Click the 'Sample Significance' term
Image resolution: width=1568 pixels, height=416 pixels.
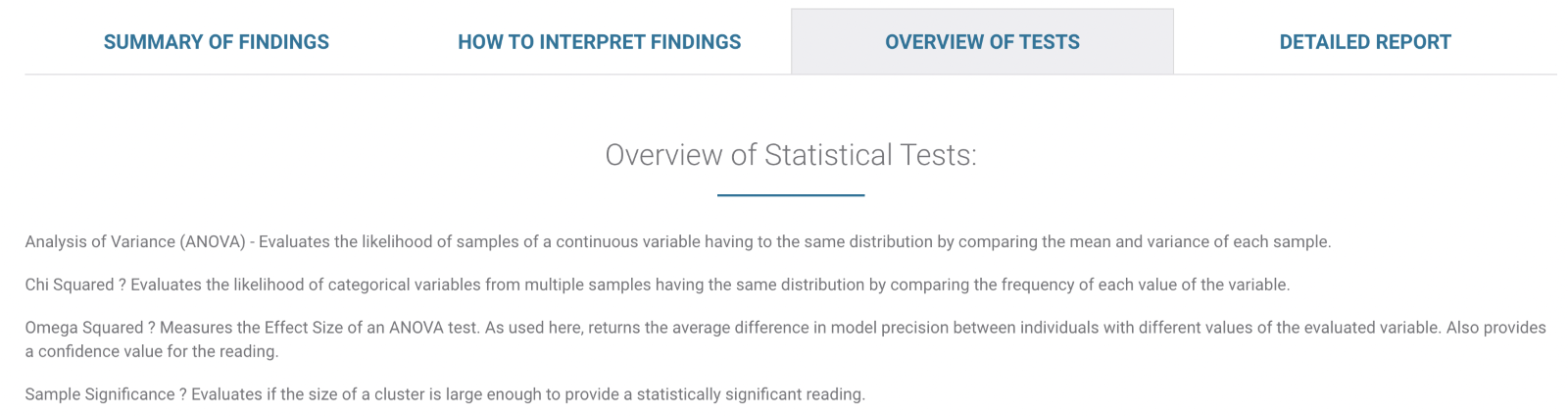pyautogui.click(x=100, y=394)
